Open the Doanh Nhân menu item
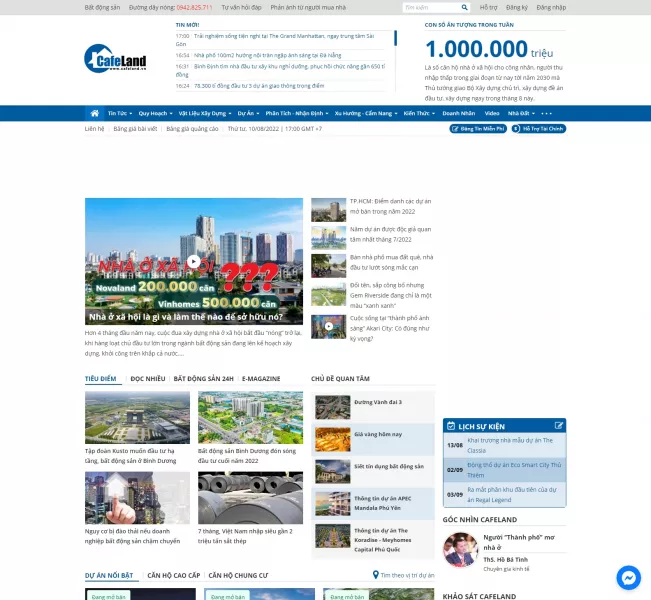Image resolution: width=651 pixels, height=600 pixels. point(458,113)
